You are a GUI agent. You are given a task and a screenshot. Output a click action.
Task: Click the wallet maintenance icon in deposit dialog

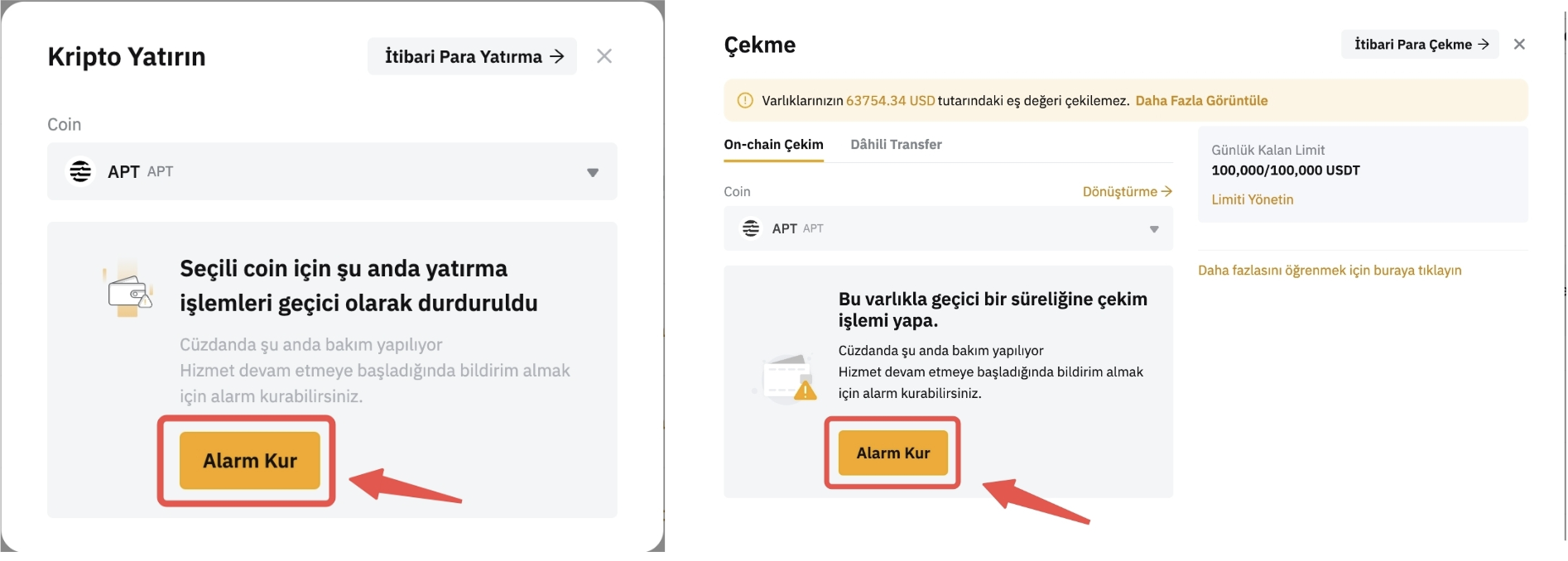coord(129,290)
